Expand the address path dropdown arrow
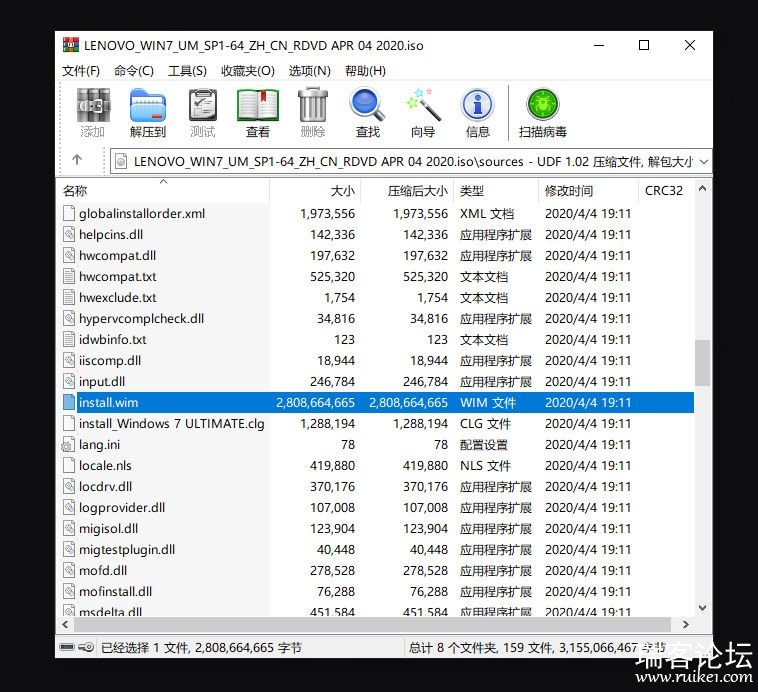Screen dimensions: 758x692 pos(704,162)
